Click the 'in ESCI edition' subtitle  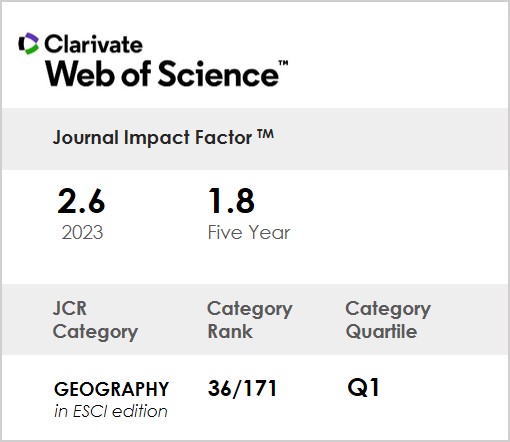(111, 411)
